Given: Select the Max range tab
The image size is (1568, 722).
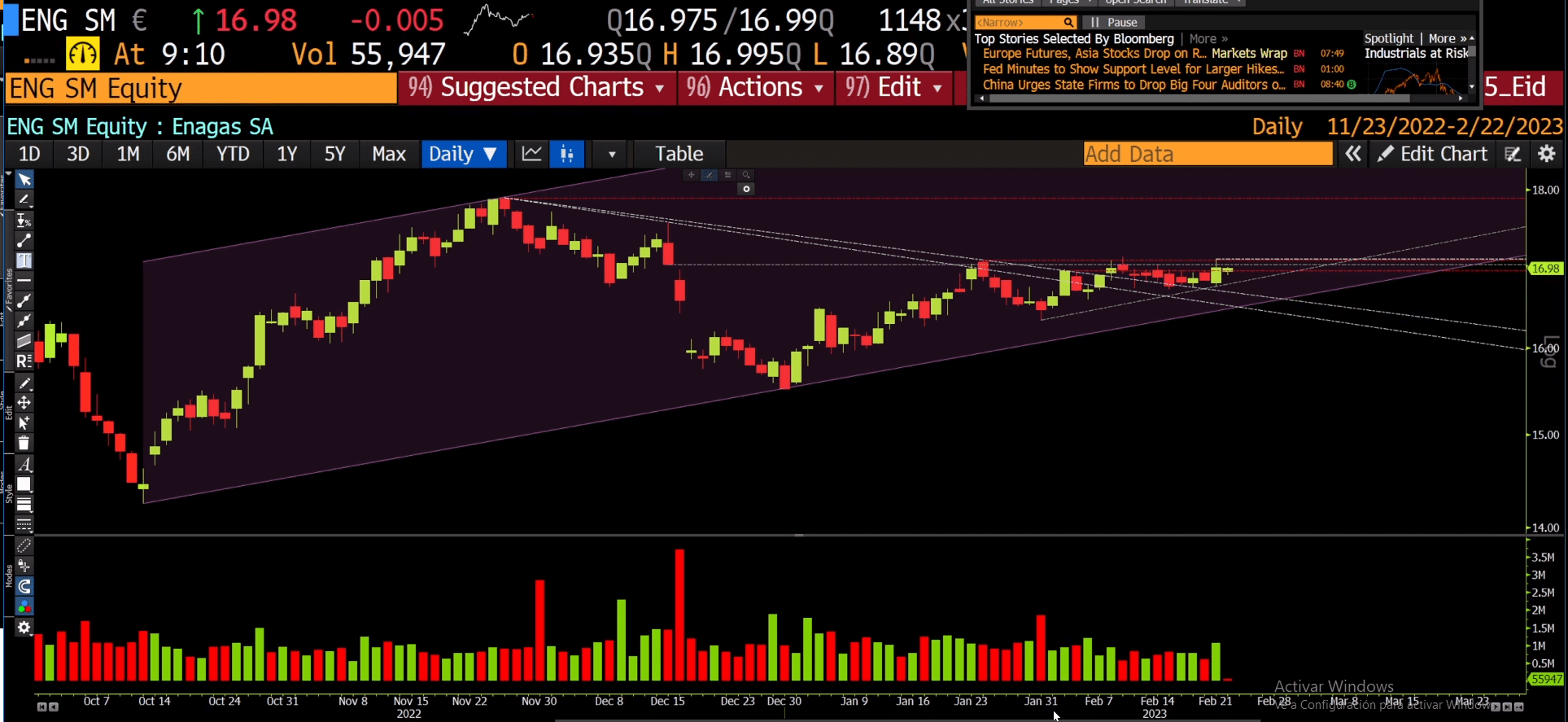Looking at the screenshot, I should [x=388, y=154].
